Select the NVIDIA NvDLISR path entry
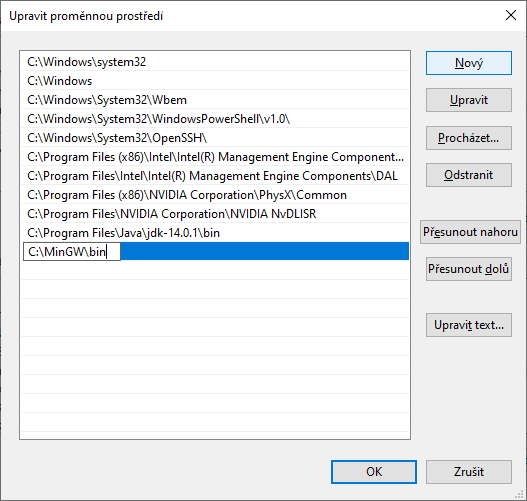527x501 pixels. click(x=215, y=214)
